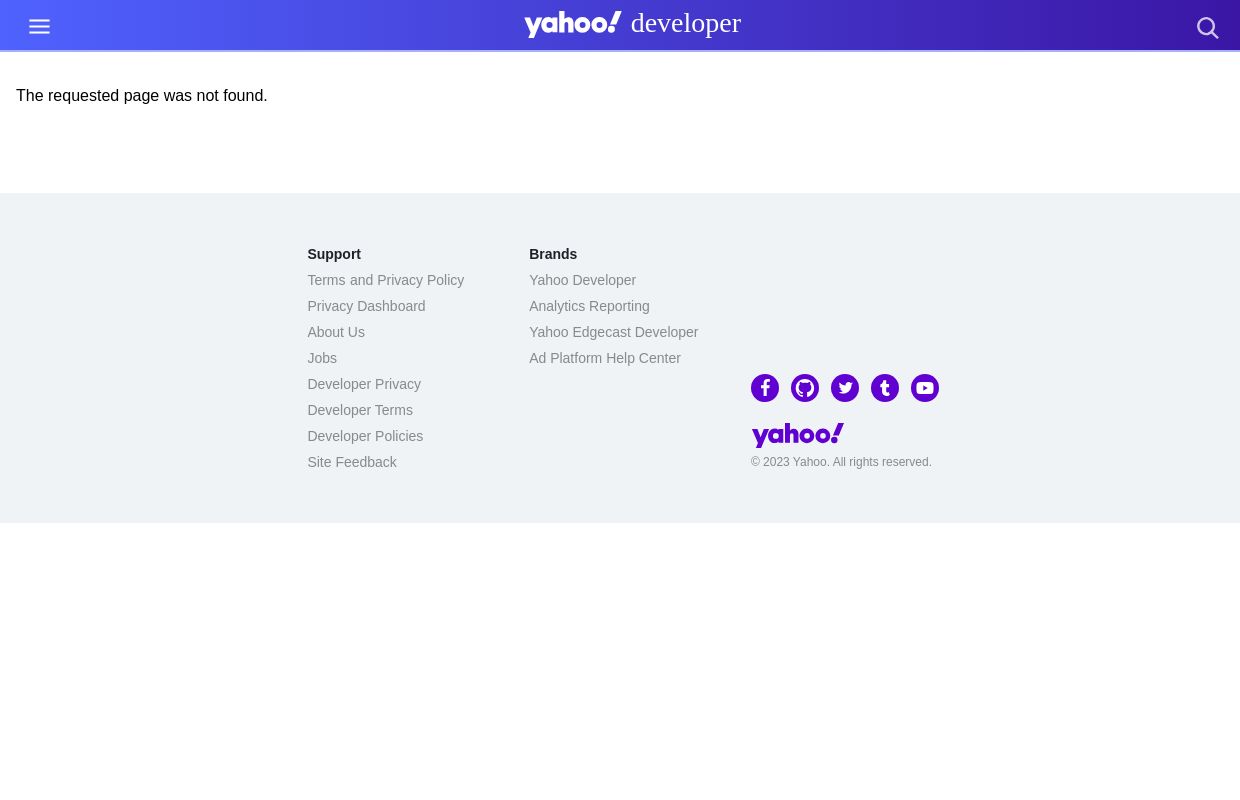Image resolution: width=1240 pixels, height=800 pixels.
Task: Open Developer Policies link
Action: 365,436
